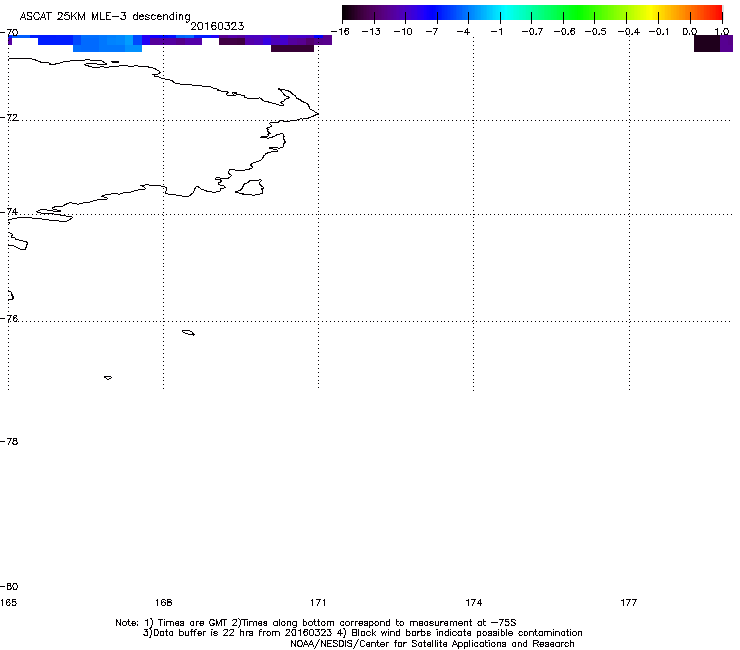Image resolution: width=740 pixels, height=650 pixels.
Task: Click the -0.6 label on the color scale
Action: click(x=564, y=32)
